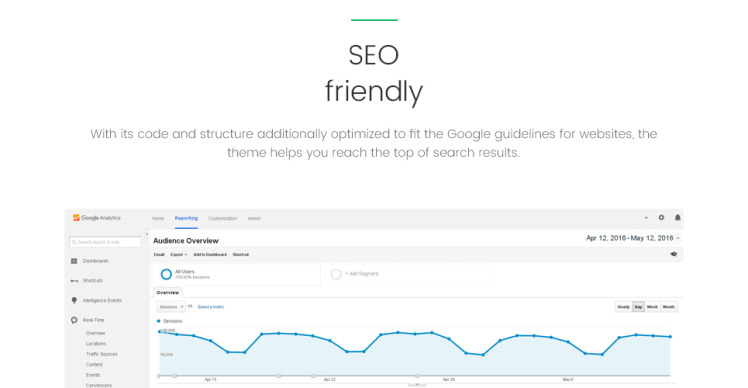Open Dashboards from the sidebar icon

74,261
